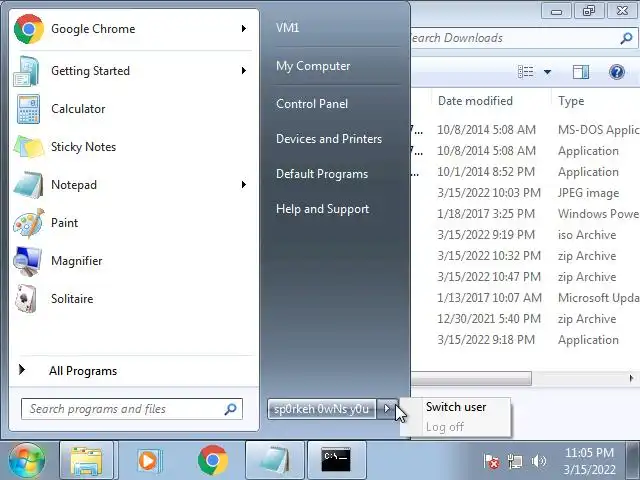This screenshot has height=480, width=640.
Task: Select the iso Archive file row
Action: [x=525, y=235]
